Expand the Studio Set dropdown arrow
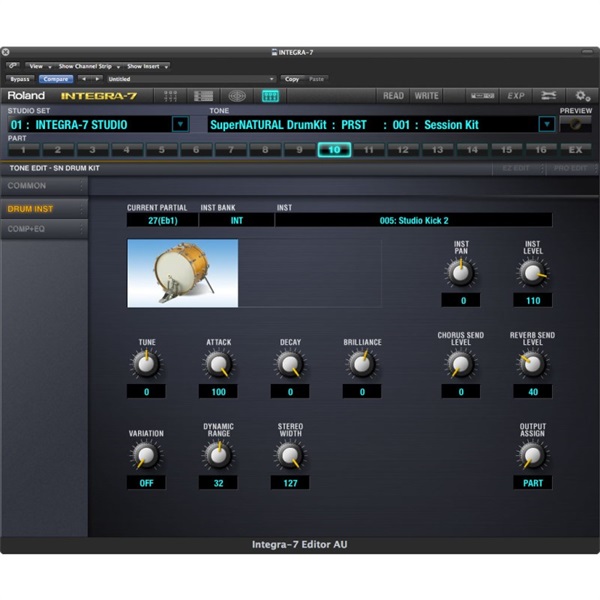Viewport: 600px width, 600px height. 180,124
